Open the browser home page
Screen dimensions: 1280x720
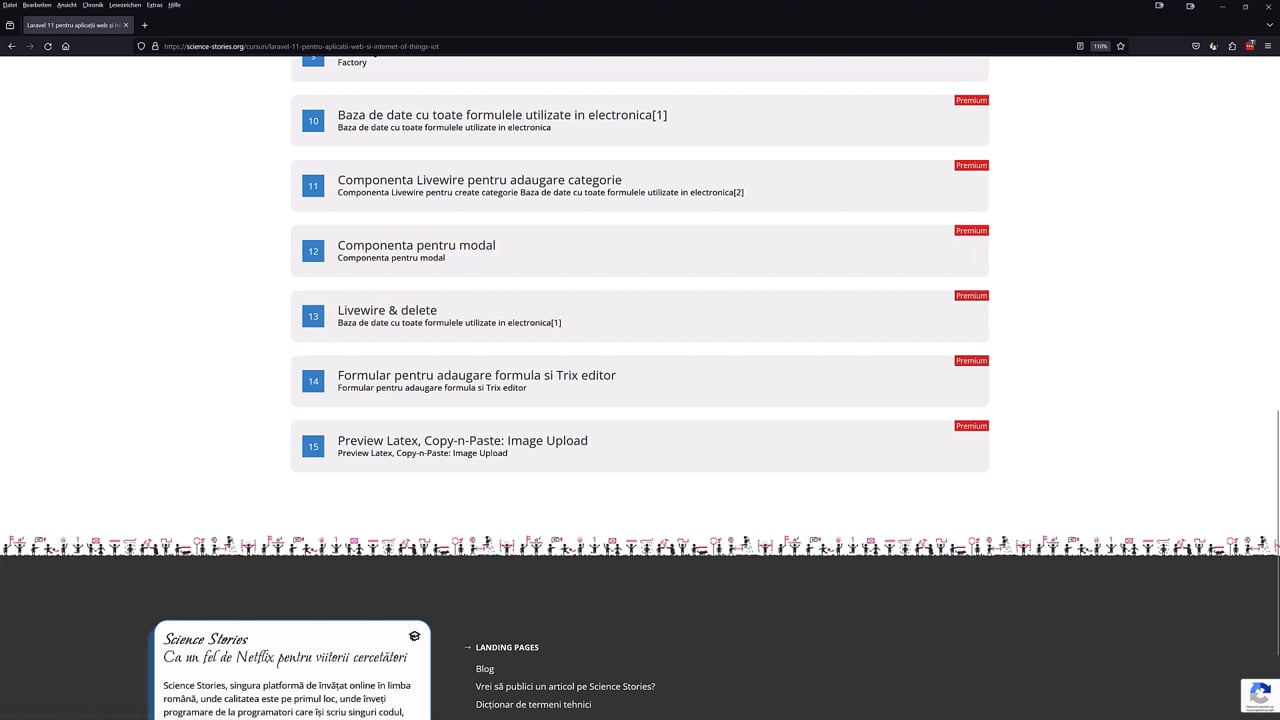66,46
